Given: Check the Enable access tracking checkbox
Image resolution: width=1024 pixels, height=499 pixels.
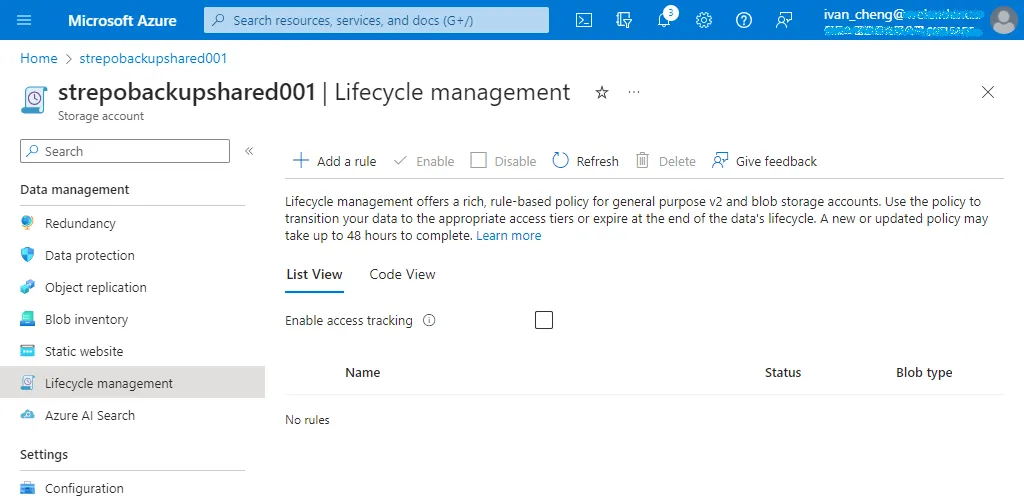Looking at the screenshot, I should pyautogui.click(x=543, y=320).
